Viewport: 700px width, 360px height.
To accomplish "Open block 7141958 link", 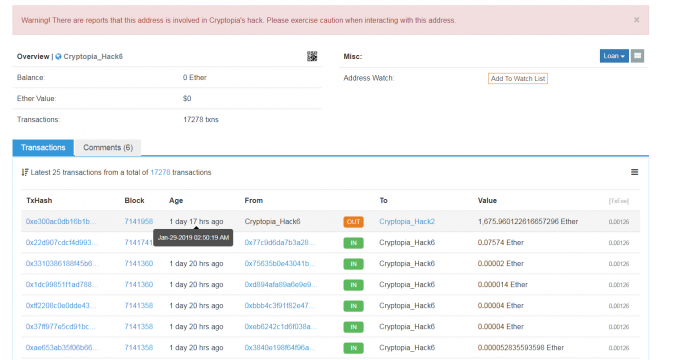I will coord(138,222).
